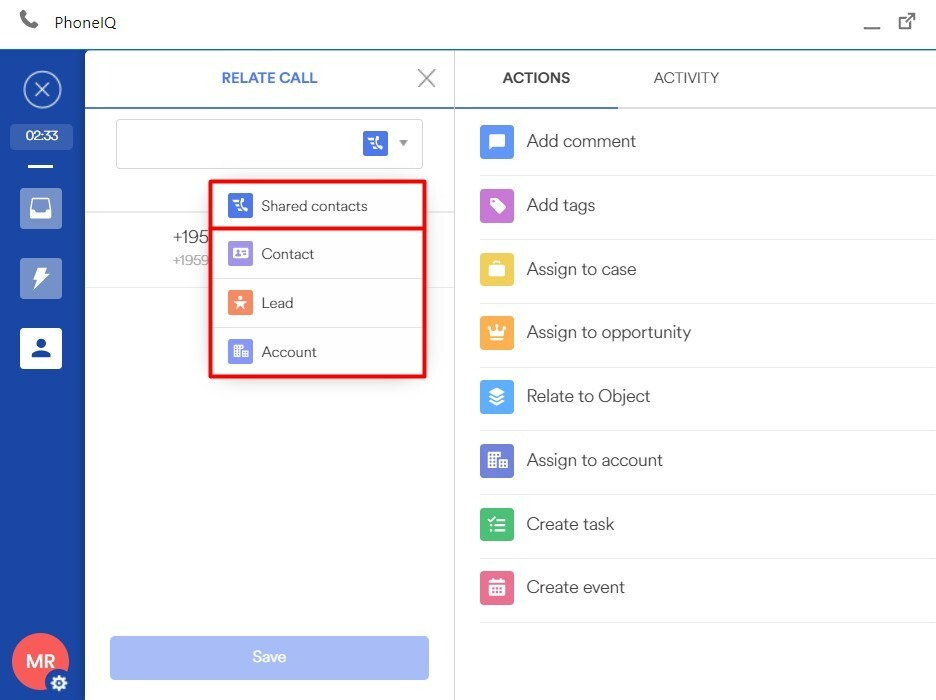
Task: Close the Relate Call panel
Action: click(427, 78)
